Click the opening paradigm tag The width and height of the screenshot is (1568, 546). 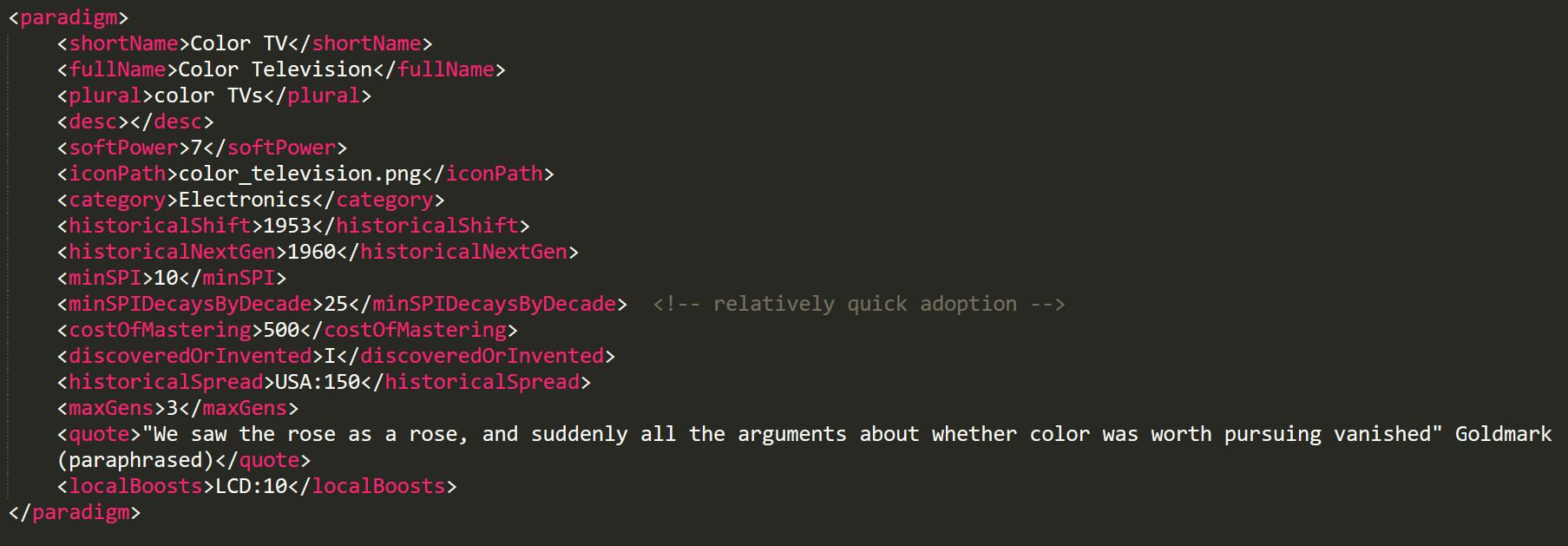[x=68, y=17]
